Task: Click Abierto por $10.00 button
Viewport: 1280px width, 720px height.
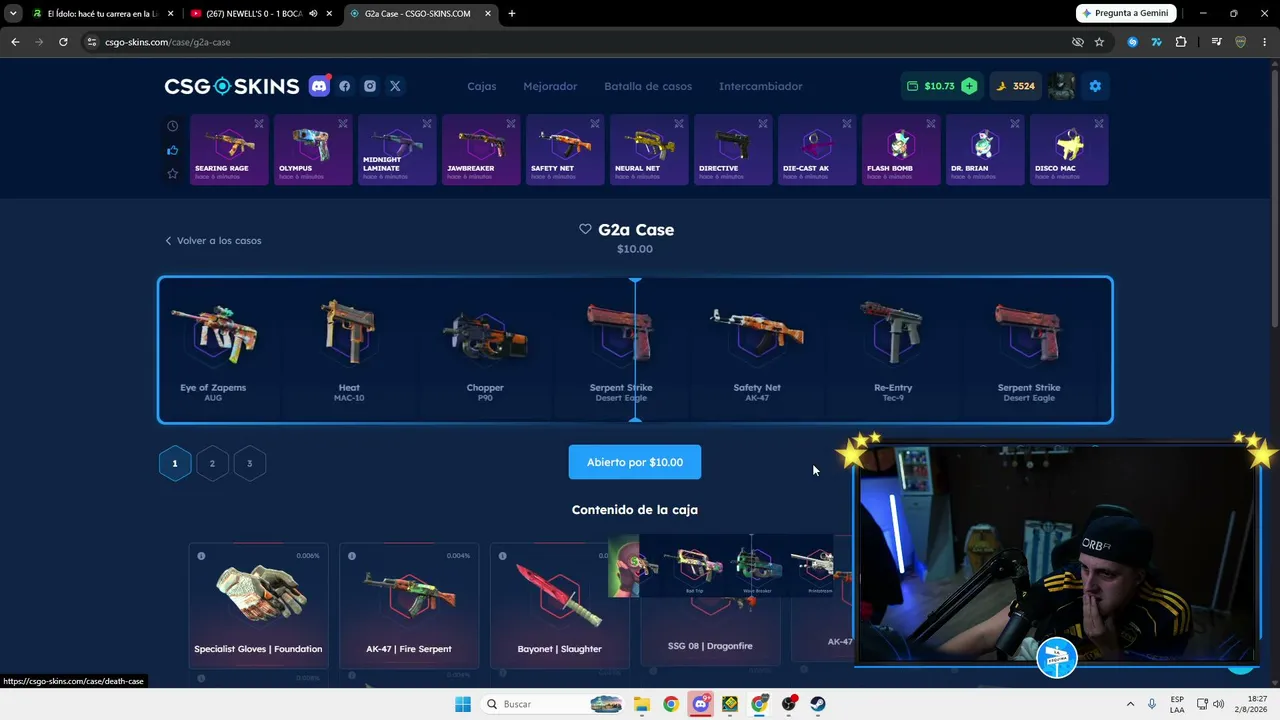Action: point(635,462)
